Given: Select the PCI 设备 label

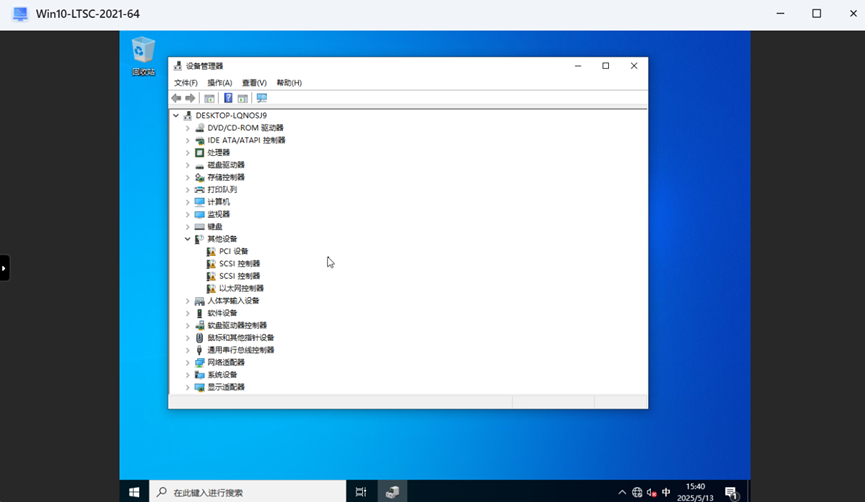Looking at the screenshot, I should (233, 251).
